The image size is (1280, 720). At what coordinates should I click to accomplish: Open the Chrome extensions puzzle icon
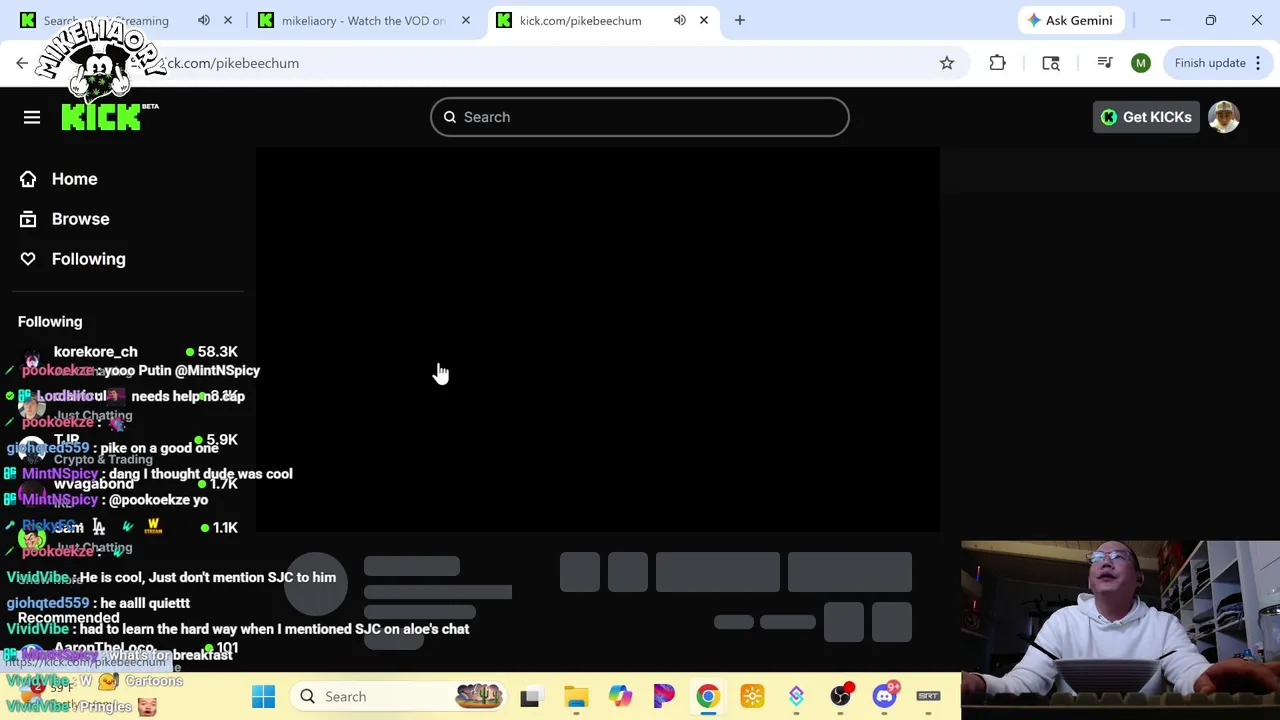[997, 63]
